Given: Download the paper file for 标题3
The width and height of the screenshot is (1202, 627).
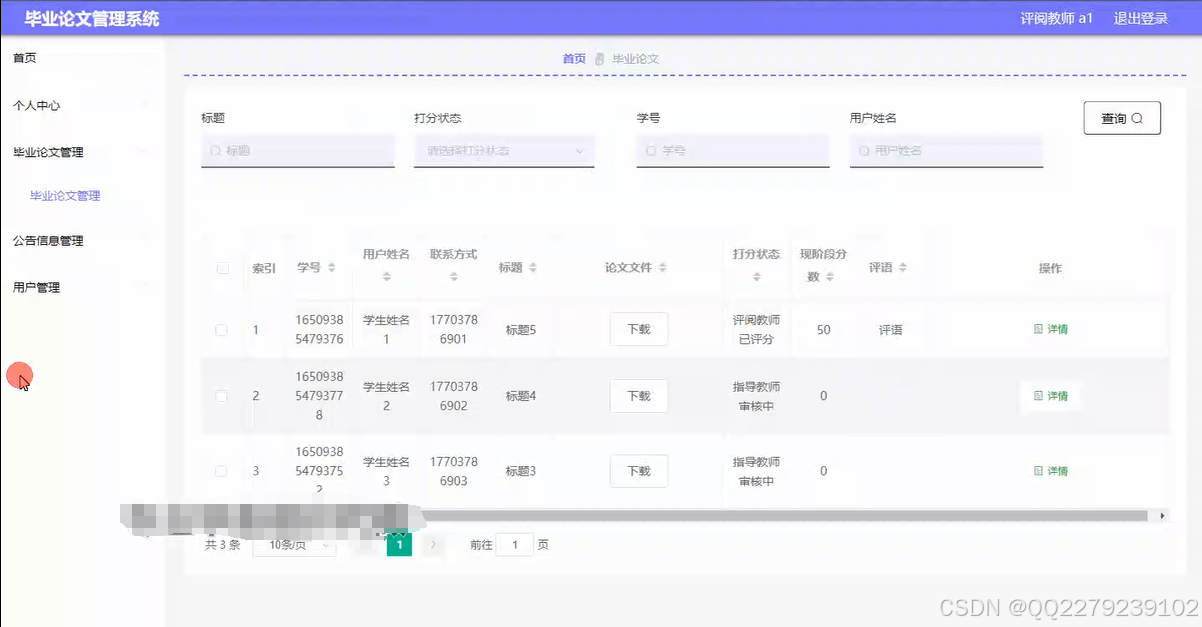Looking at the screenshot, I should point(638,470).
